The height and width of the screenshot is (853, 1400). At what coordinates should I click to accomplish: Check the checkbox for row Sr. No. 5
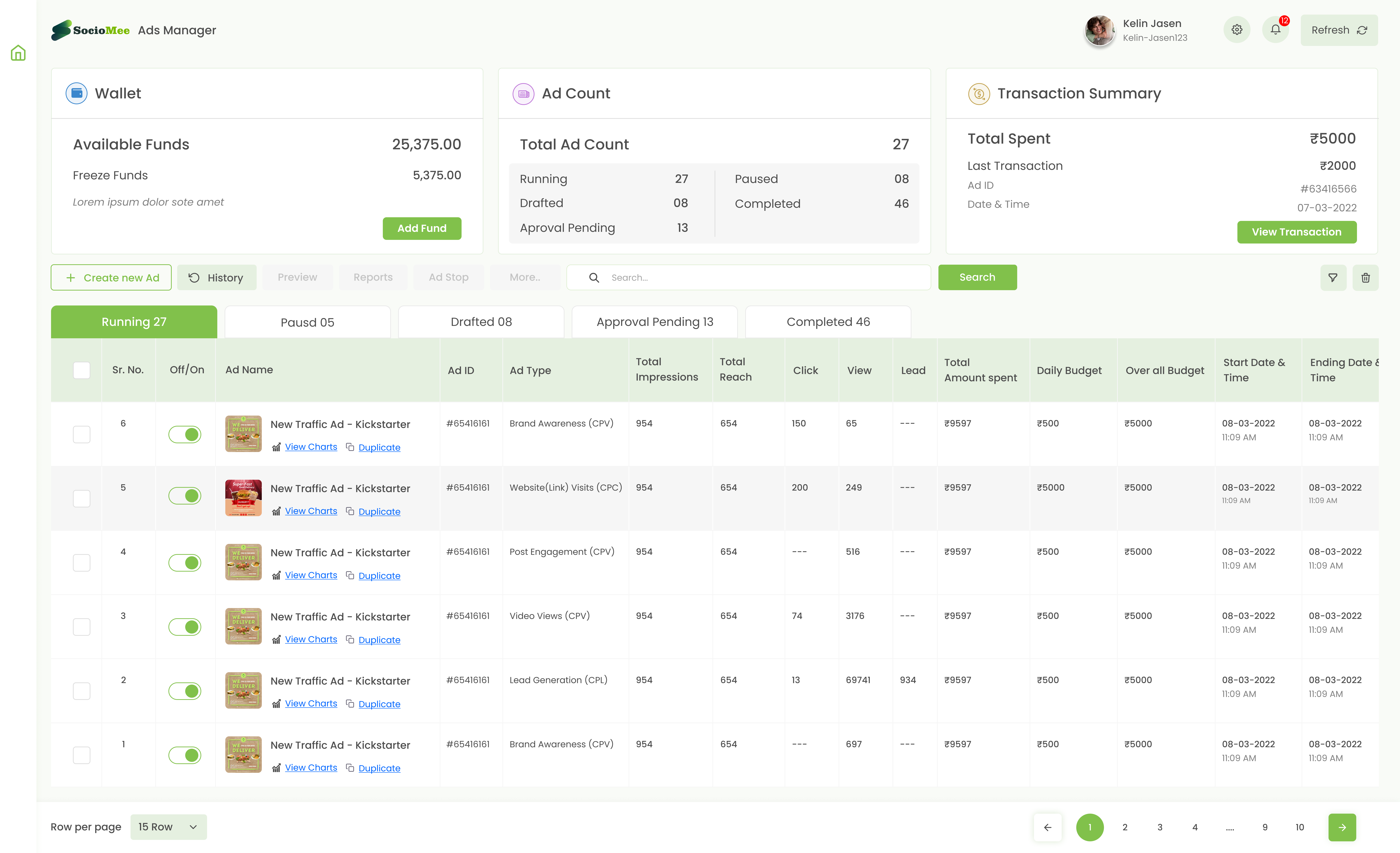pyautogui.click(x=82, y=499)
